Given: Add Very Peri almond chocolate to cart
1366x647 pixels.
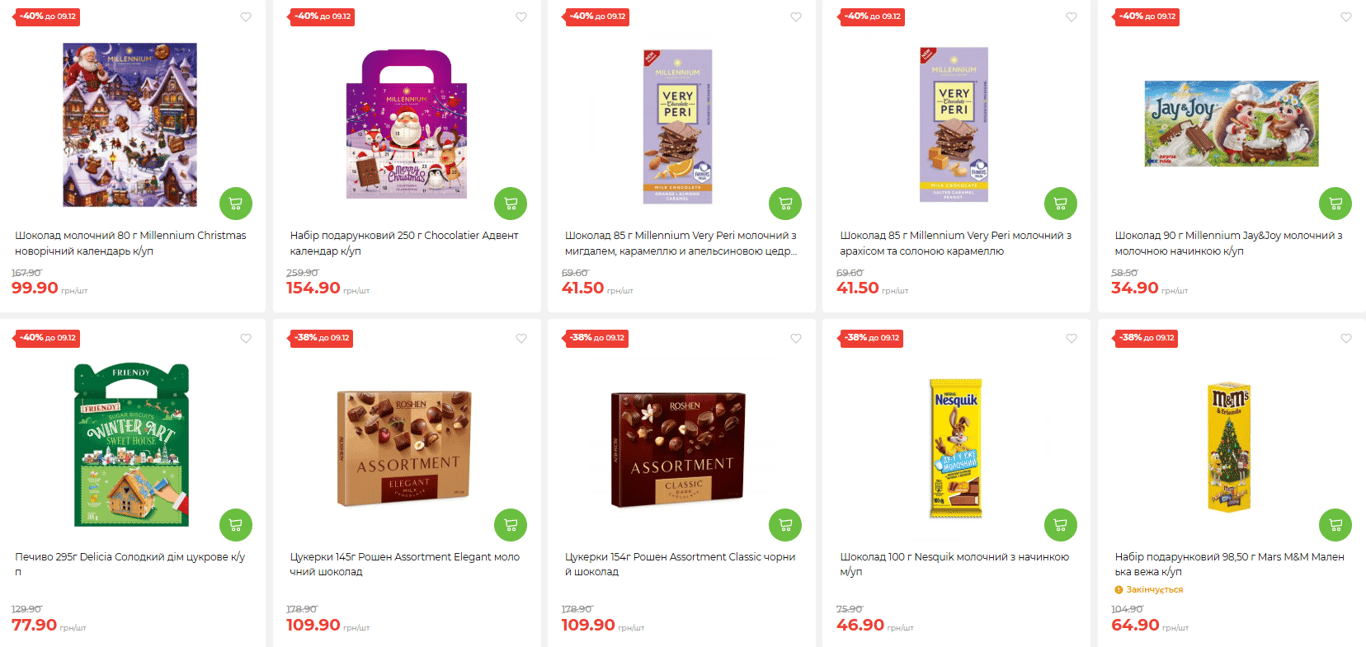Looking at the screenshot, I should pos(785,203).
